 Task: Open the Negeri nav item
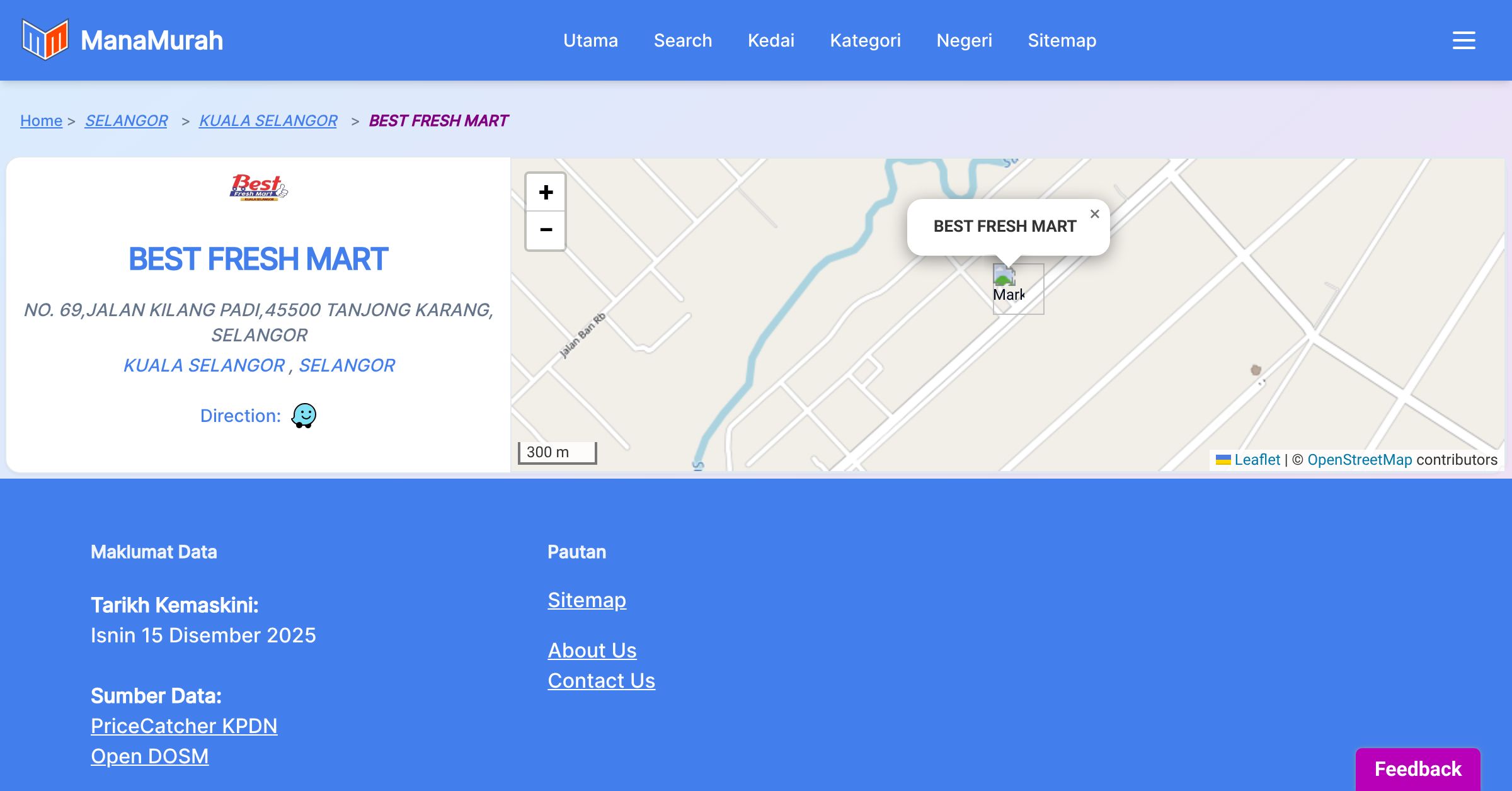[964, 40]
